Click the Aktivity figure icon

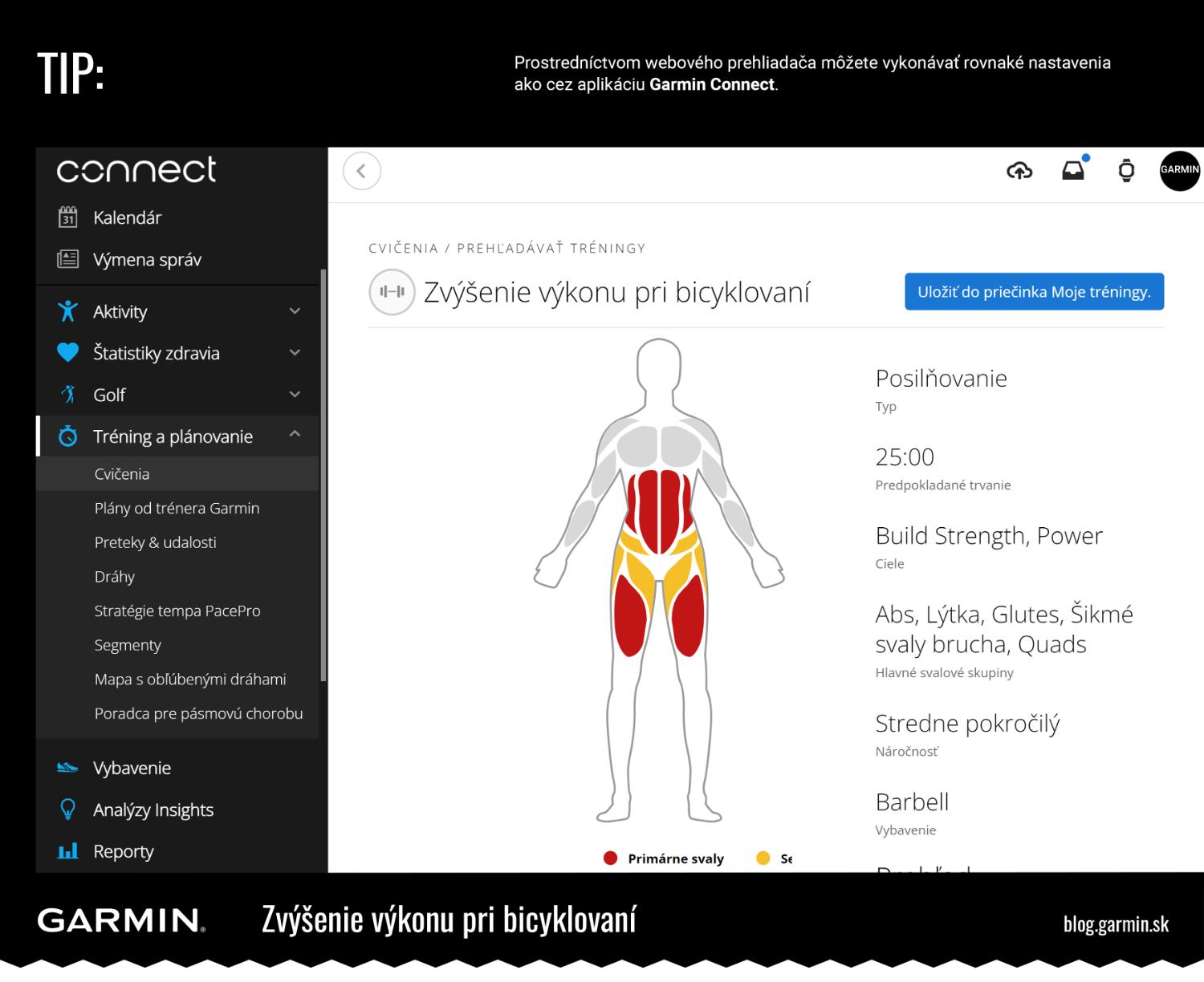pyautogui.click(x=68, y=311)
